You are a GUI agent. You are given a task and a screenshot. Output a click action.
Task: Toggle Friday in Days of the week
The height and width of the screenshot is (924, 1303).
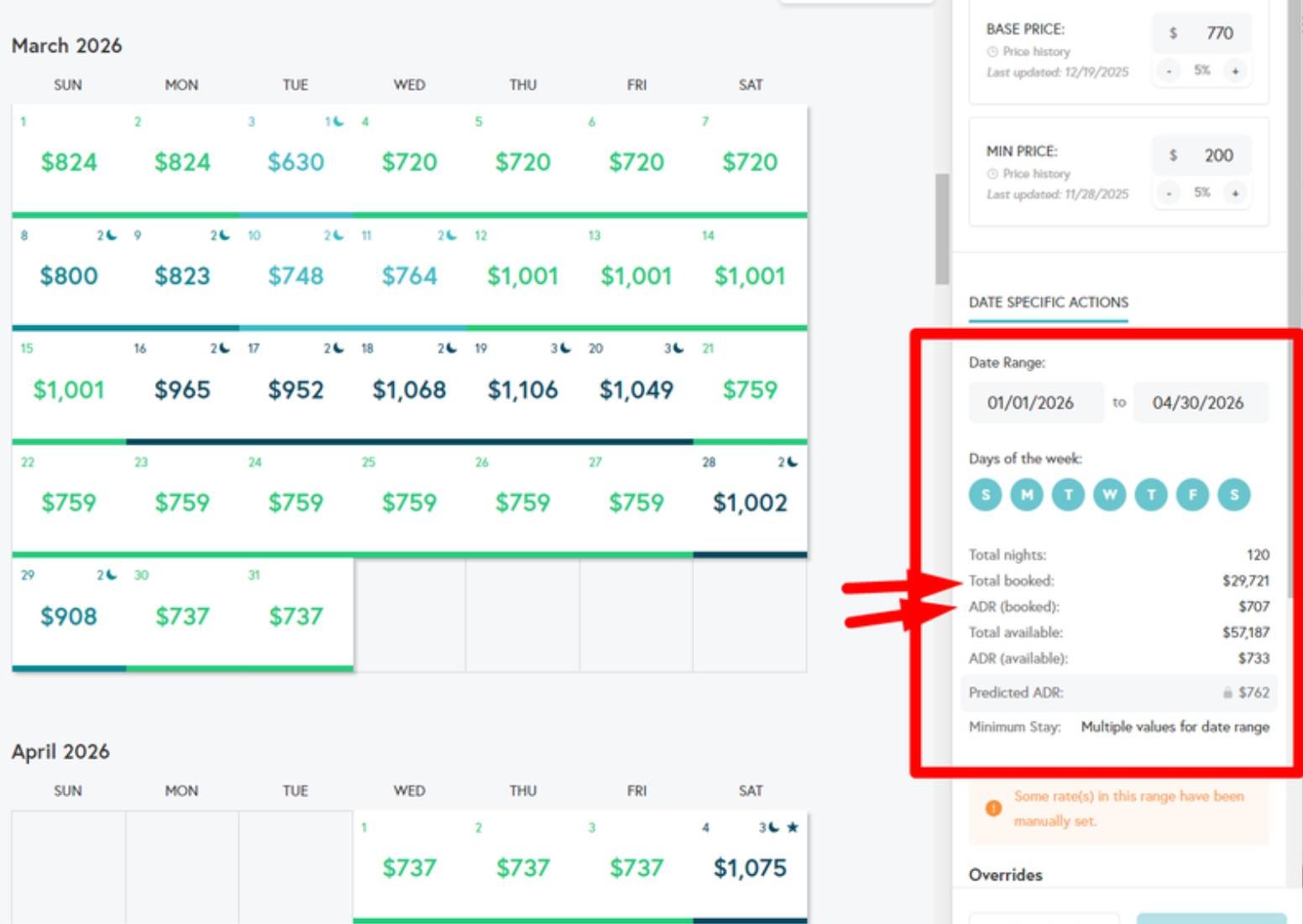1192,495
